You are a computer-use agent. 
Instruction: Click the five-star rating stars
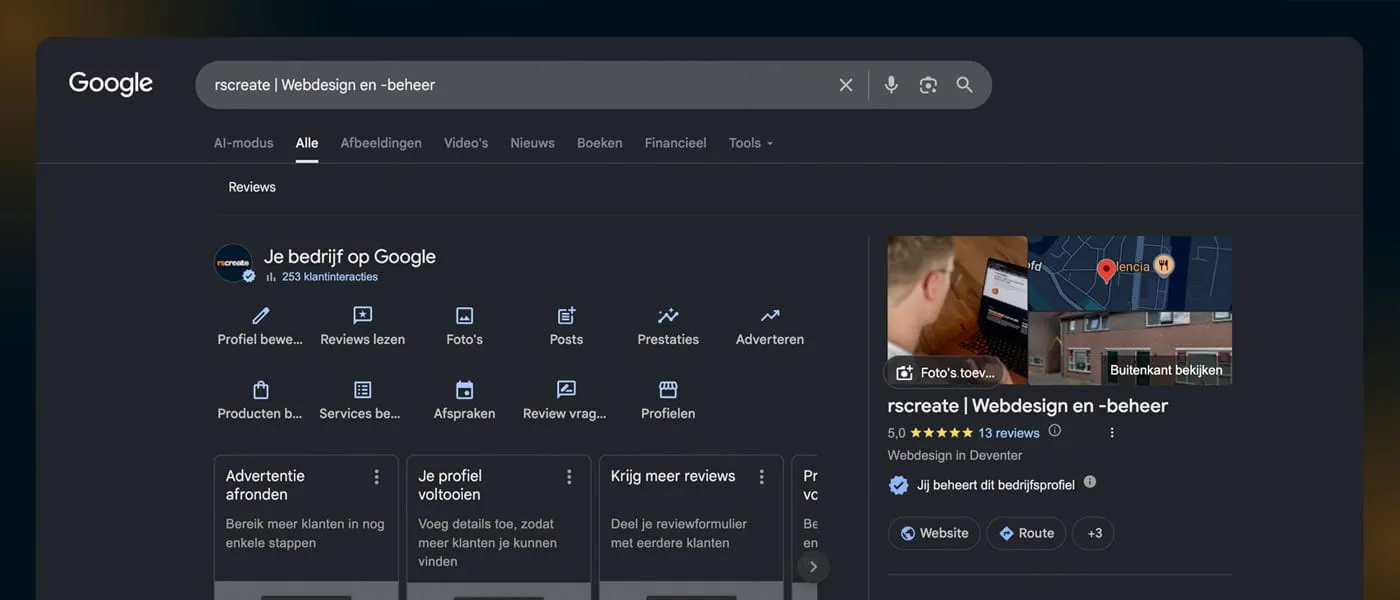(x=941, y=433)
